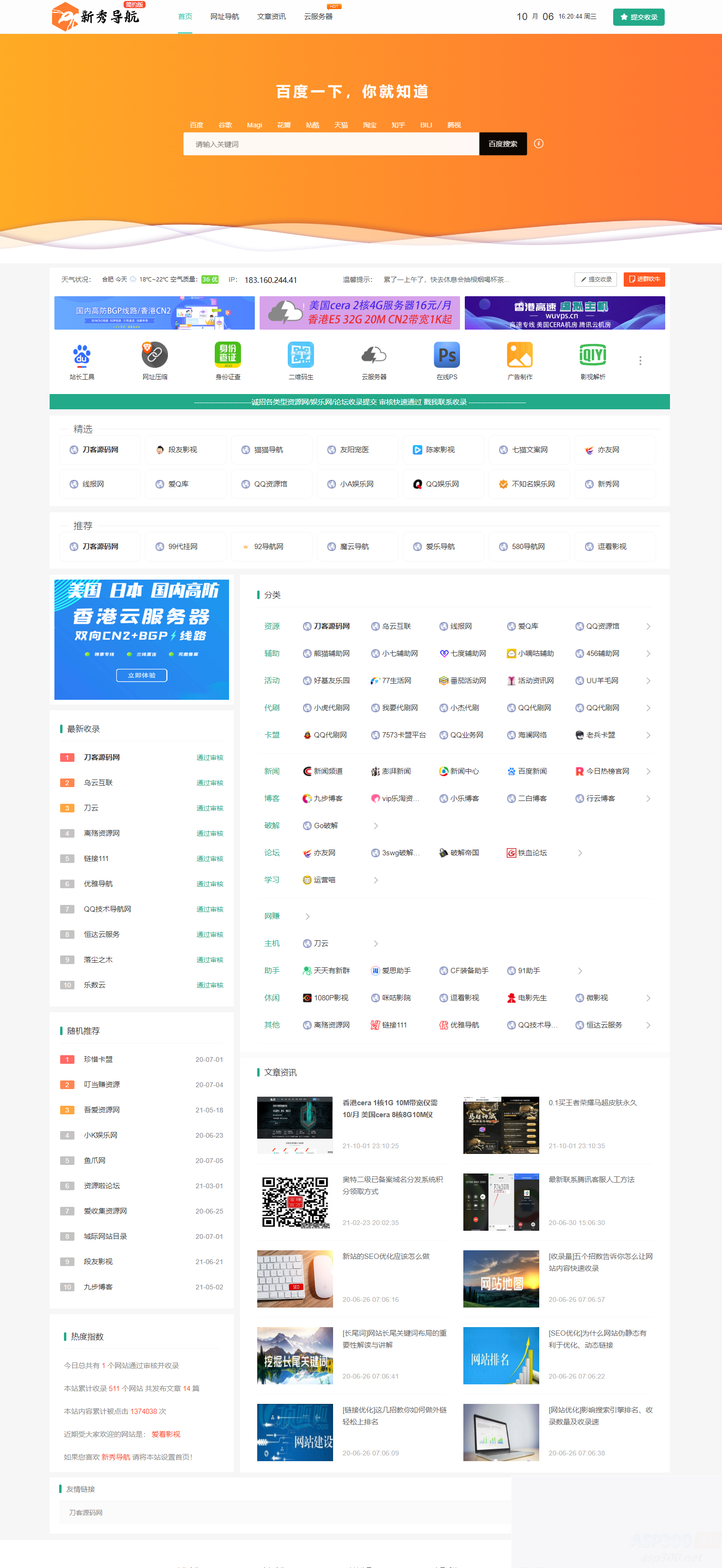Open the 站长工具 Baidu paw icon
The width and height of the screenshot is (722, 1568).
(x=82, y=355)
